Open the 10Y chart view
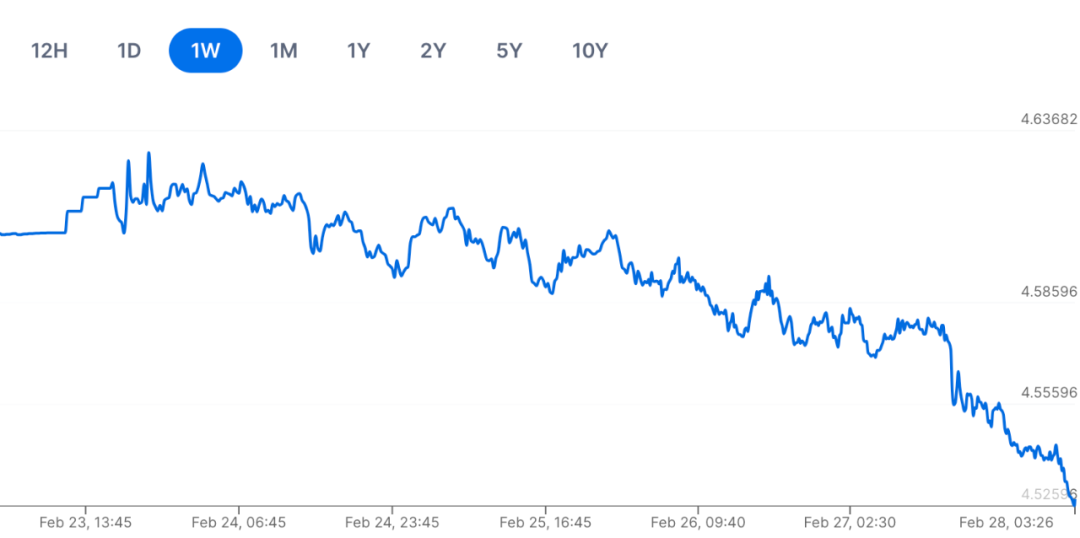 point(590,51)
